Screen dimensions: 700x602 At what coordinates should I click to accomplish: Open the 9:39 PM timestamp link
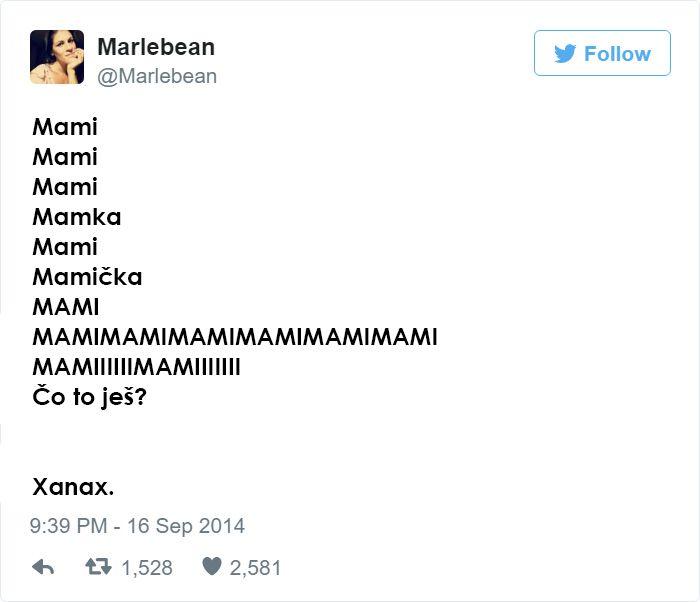137,525
